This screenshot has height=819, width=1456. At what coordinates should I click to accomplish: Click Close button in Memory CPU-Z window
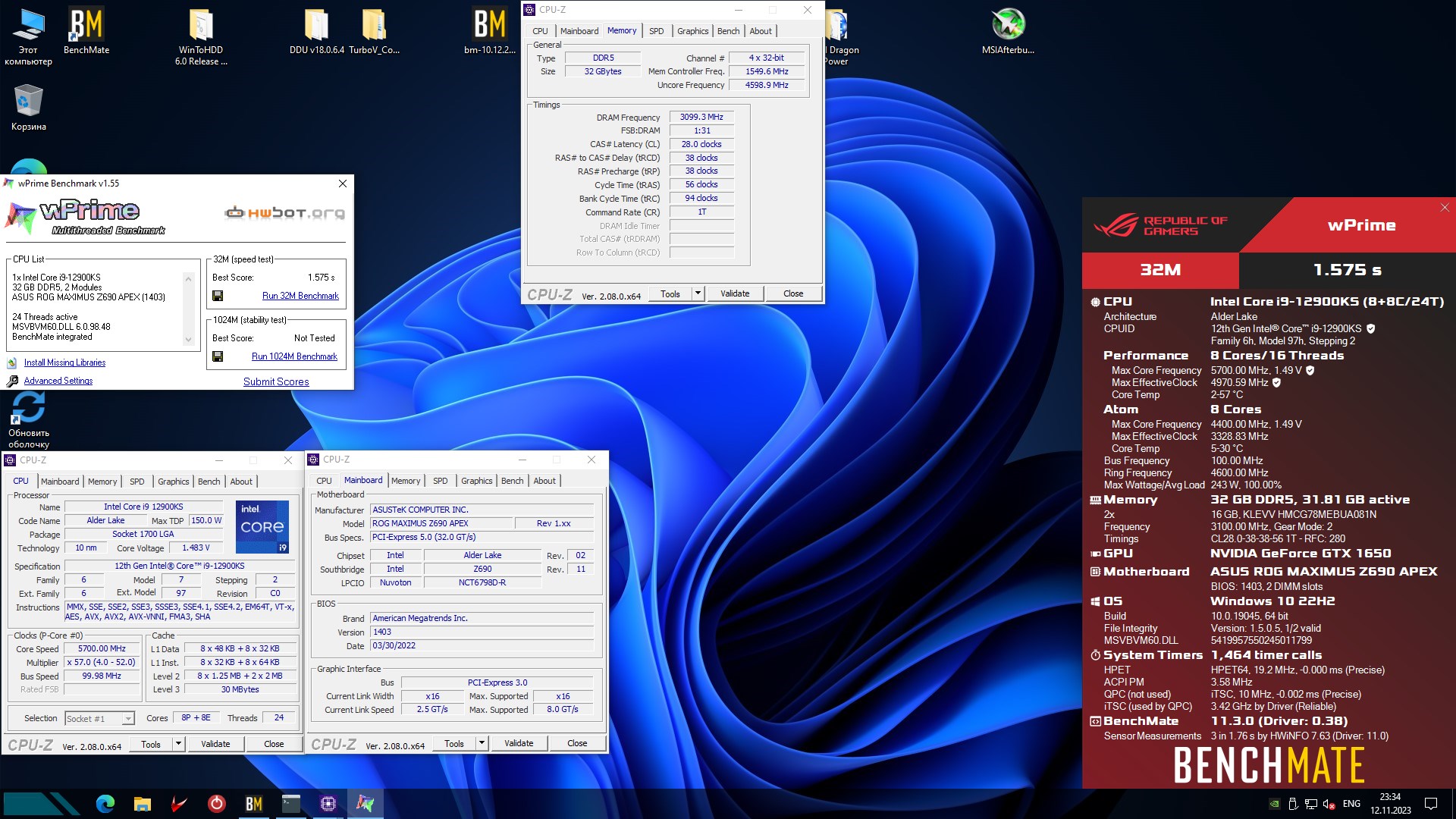(793, 293)
